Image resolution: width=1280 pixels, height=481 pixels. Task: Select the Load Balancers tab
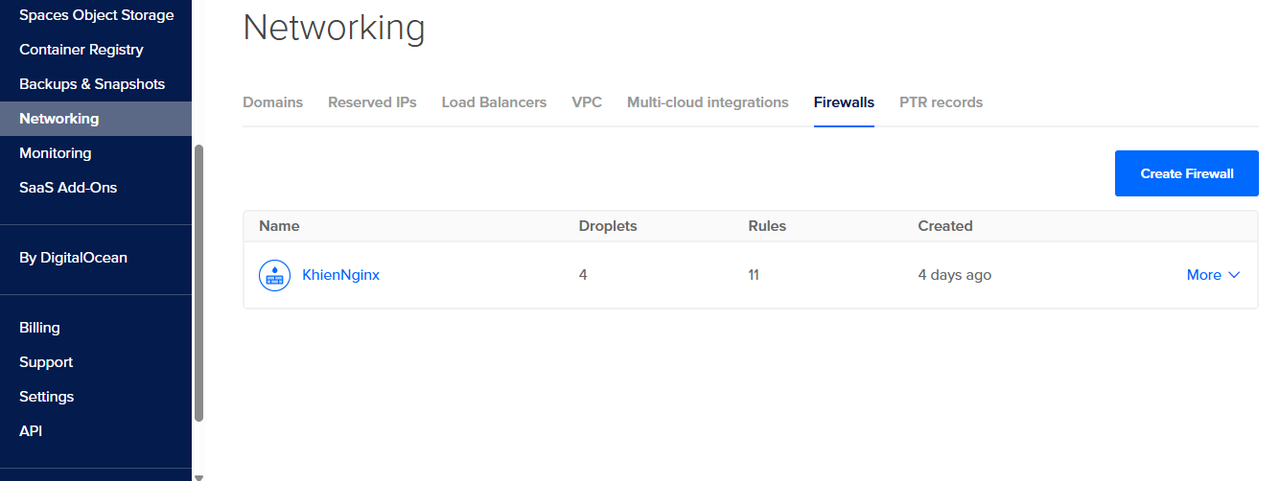[494, 102]
